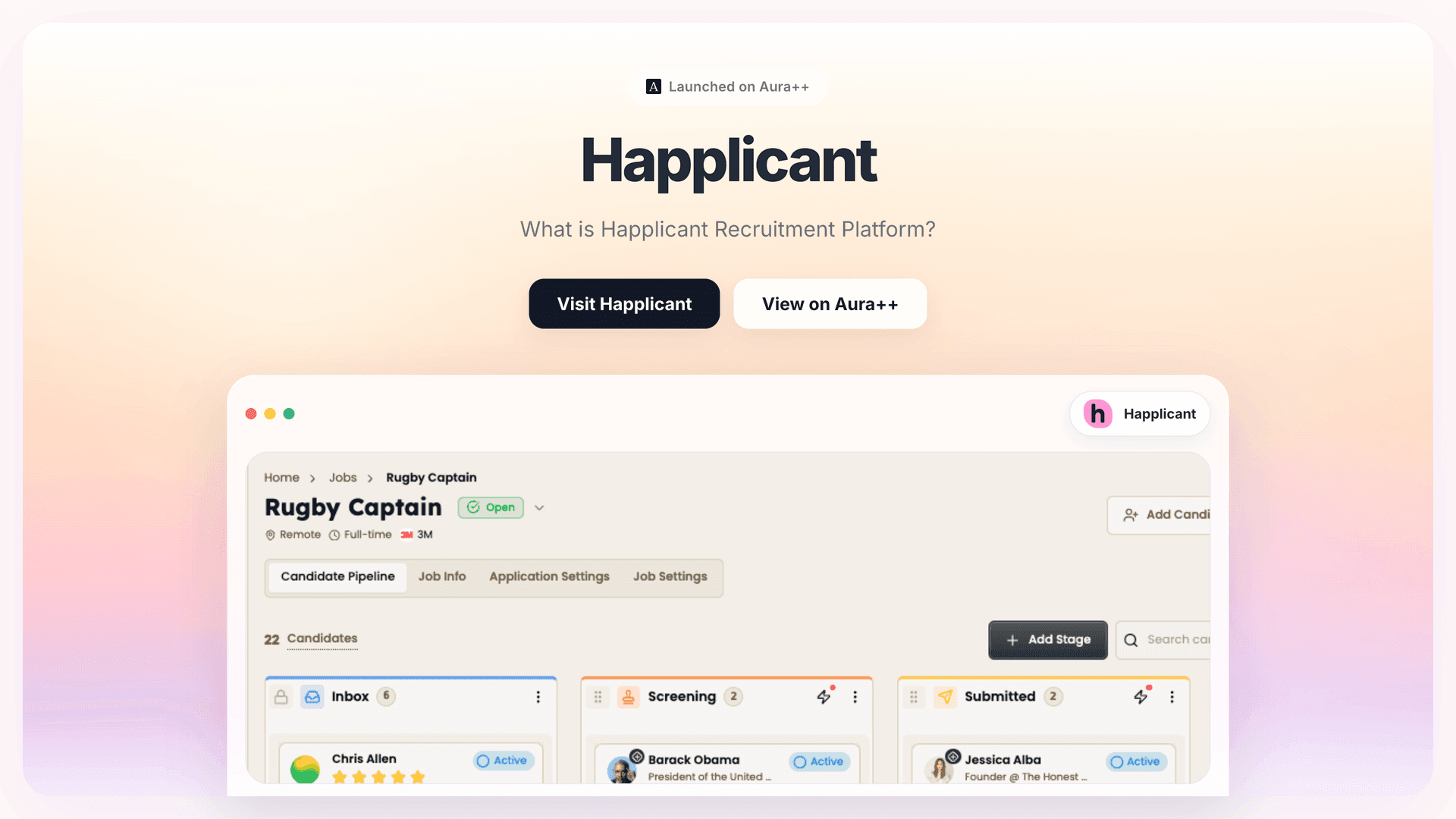
Task: Click the 3M company logo icon
Action: [407, 535]
